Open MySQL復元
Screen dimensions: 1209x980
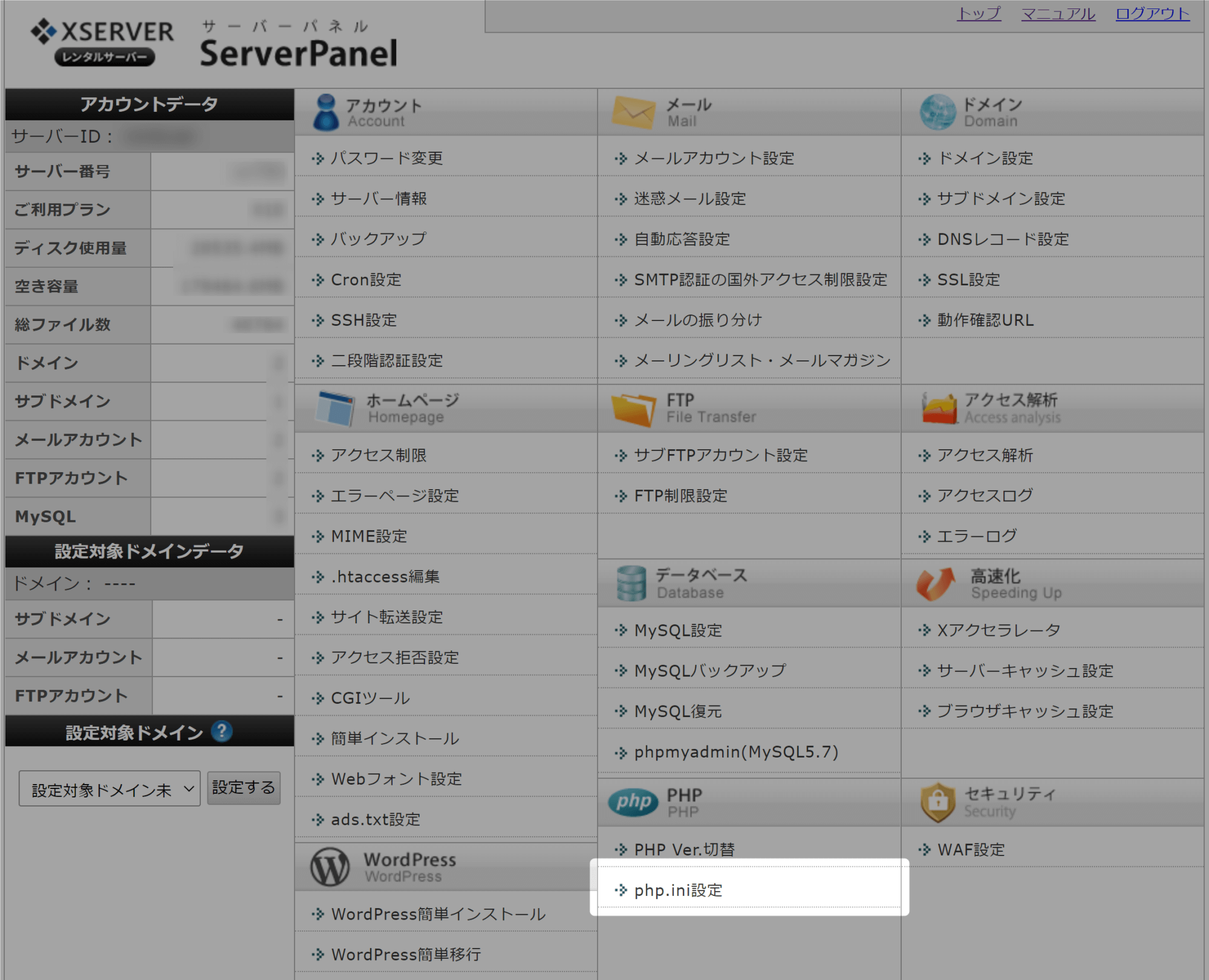tap(678, 712)
